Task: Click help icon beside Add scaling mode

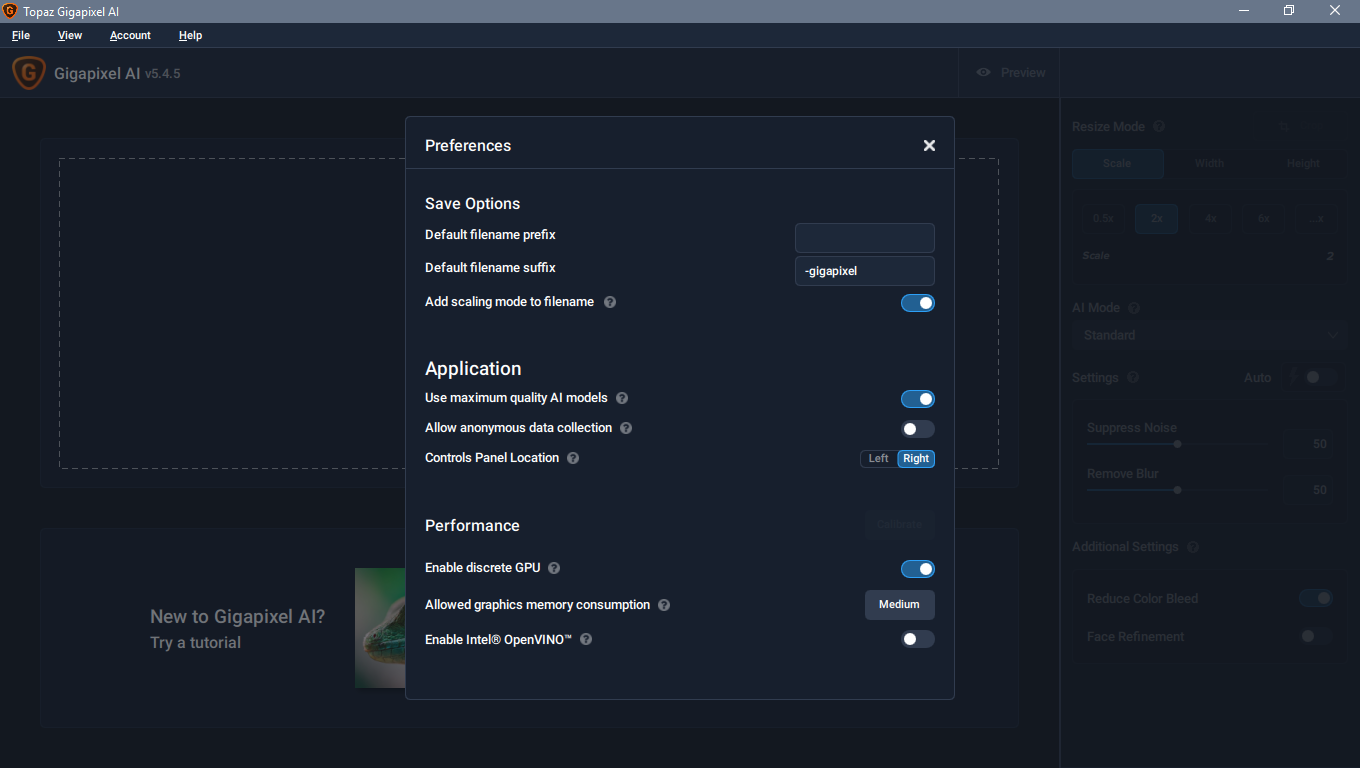Action: coord(610,302)
